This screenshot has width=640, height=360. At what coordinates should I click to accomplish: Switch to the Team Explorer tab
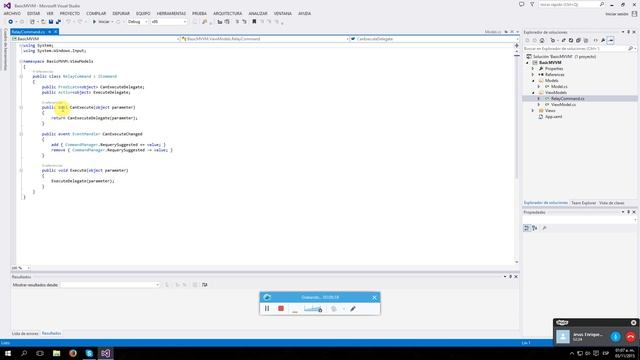tap(583, 203)
